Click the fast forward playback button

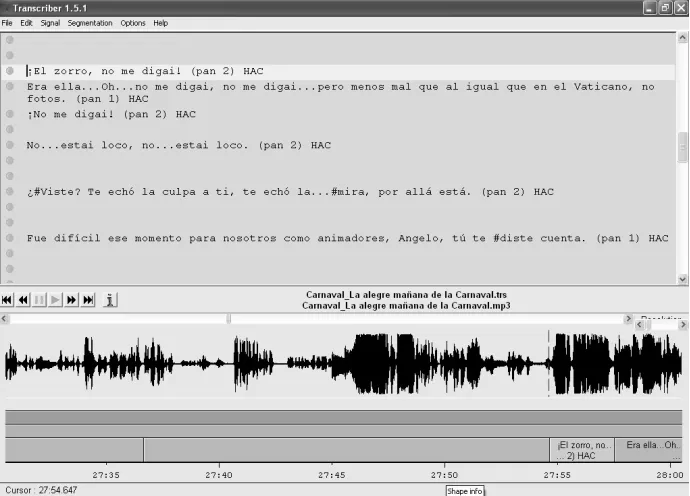71,300
